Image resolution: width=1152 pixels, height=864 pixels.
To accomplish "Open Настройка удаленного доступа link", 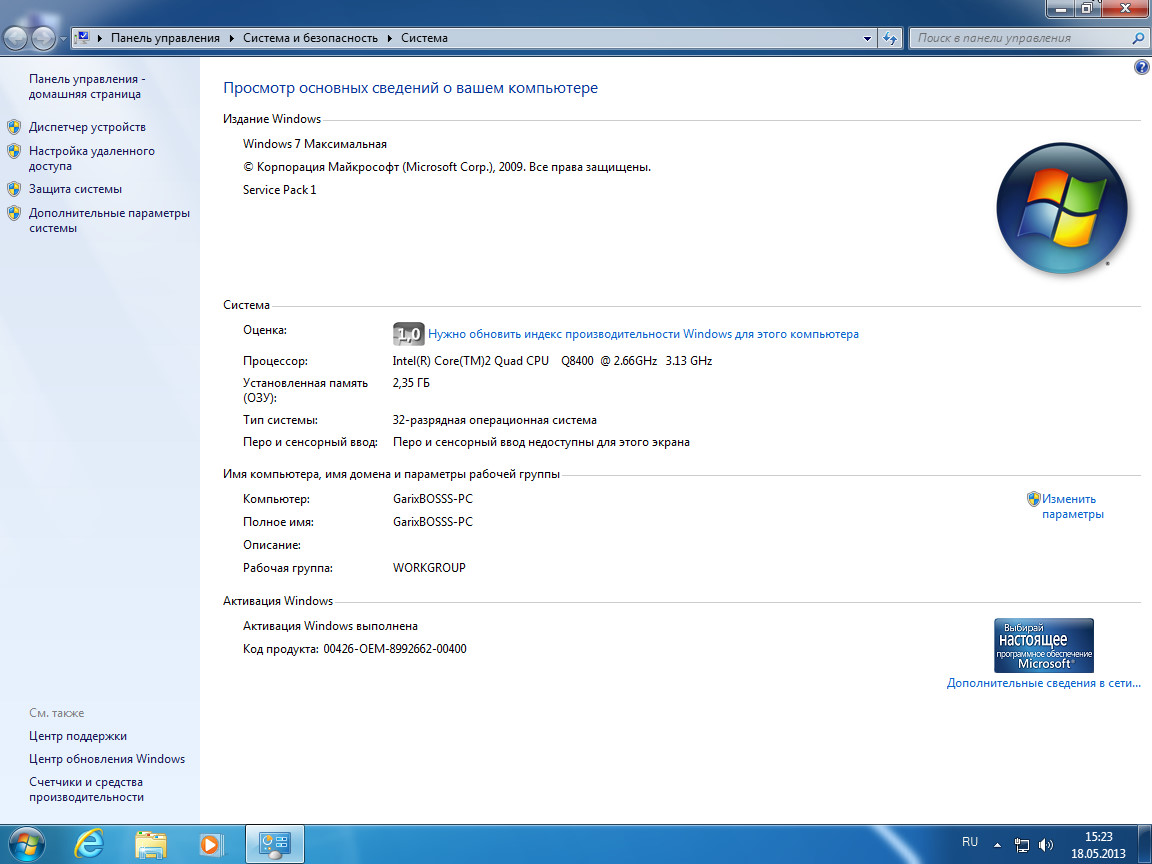I will pos(91,158).
